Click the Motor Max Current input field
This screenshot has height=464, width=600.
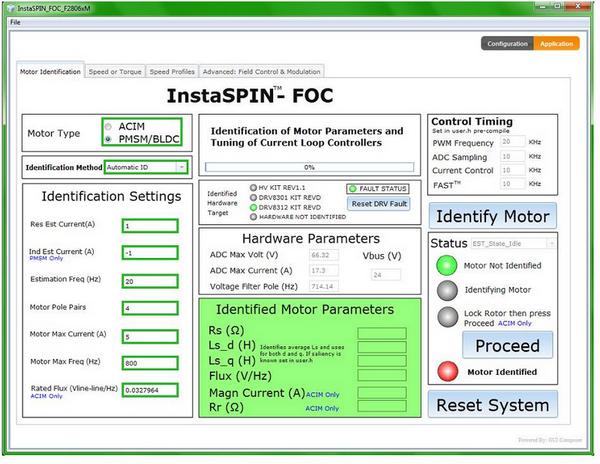(150, 337)
